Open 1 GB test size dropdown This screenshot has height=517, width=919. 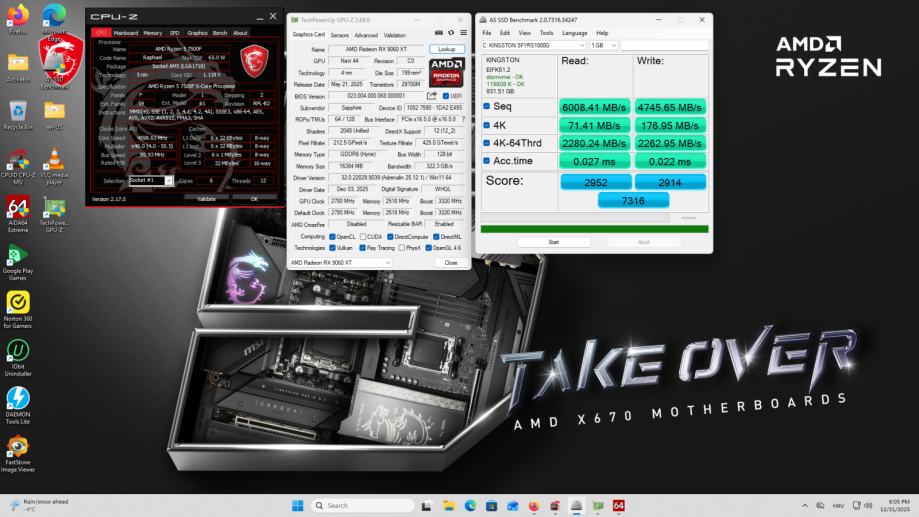pos(604,45)
